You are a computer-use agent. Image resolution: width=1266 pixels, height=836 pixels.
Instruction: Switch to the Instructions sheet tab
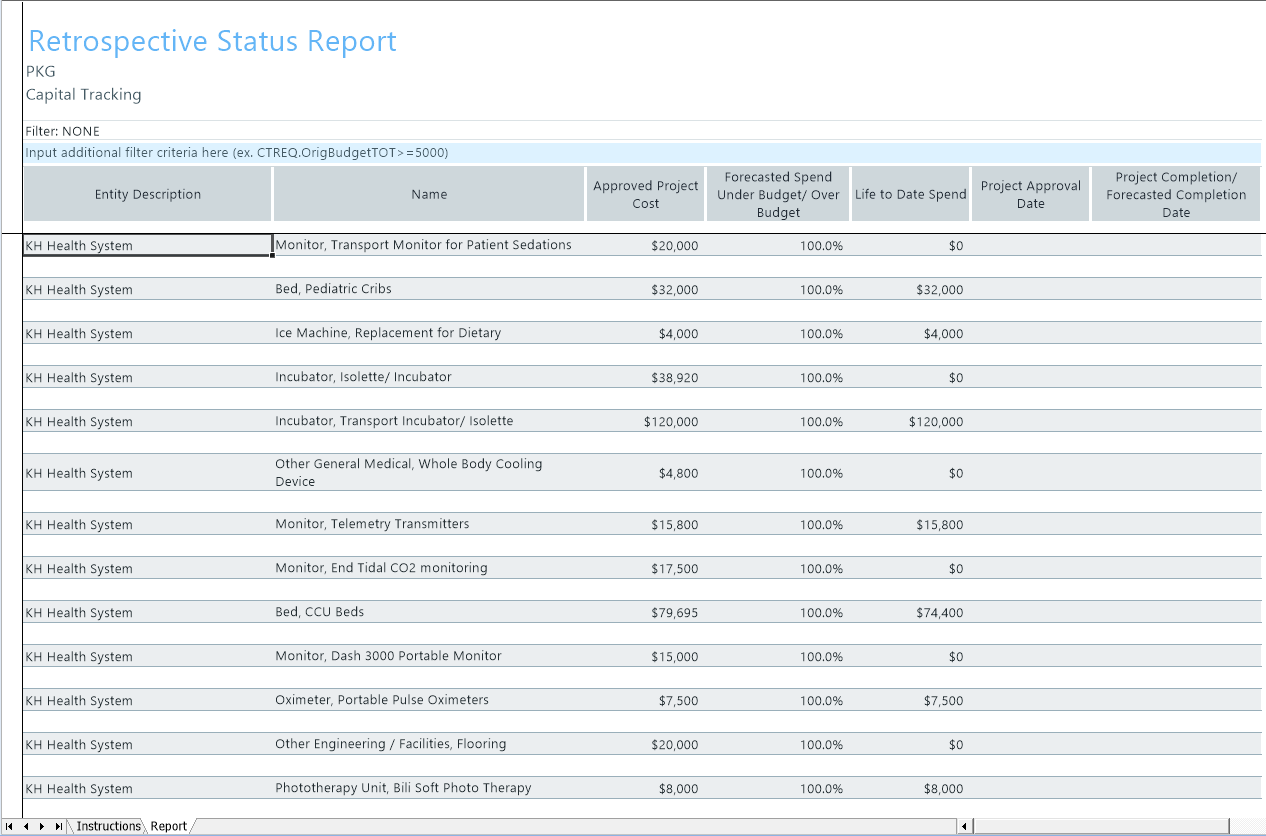(108, 826)
